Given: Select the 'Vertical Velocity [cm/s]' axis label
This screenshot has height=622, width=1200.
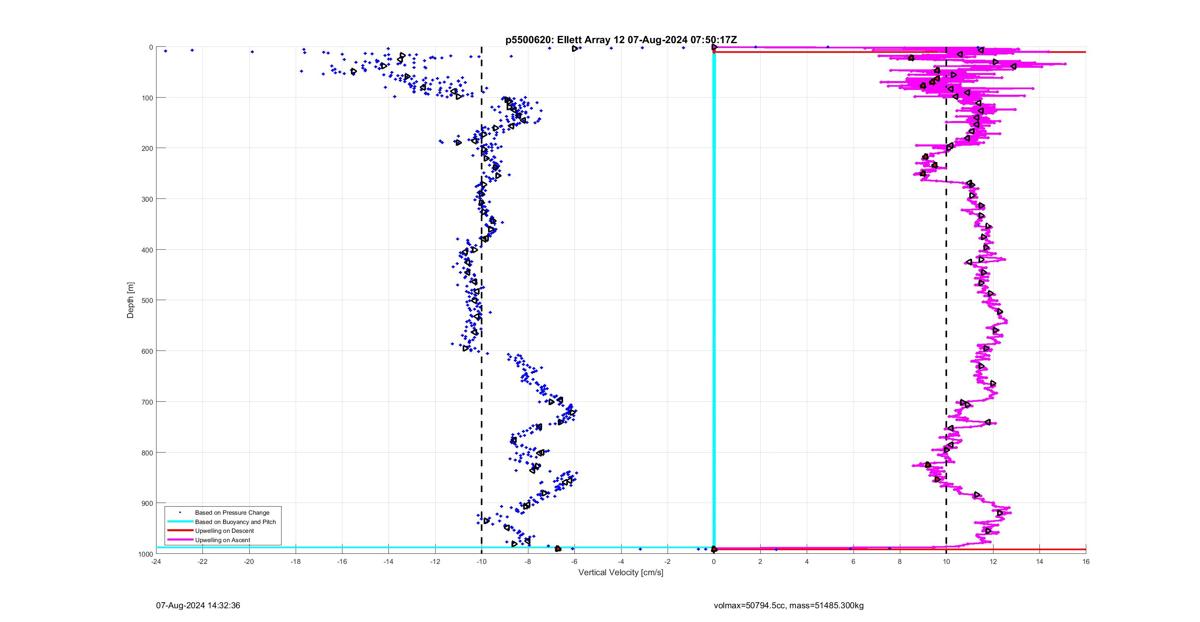Looking at the screenshot, I should coord(621,572).
